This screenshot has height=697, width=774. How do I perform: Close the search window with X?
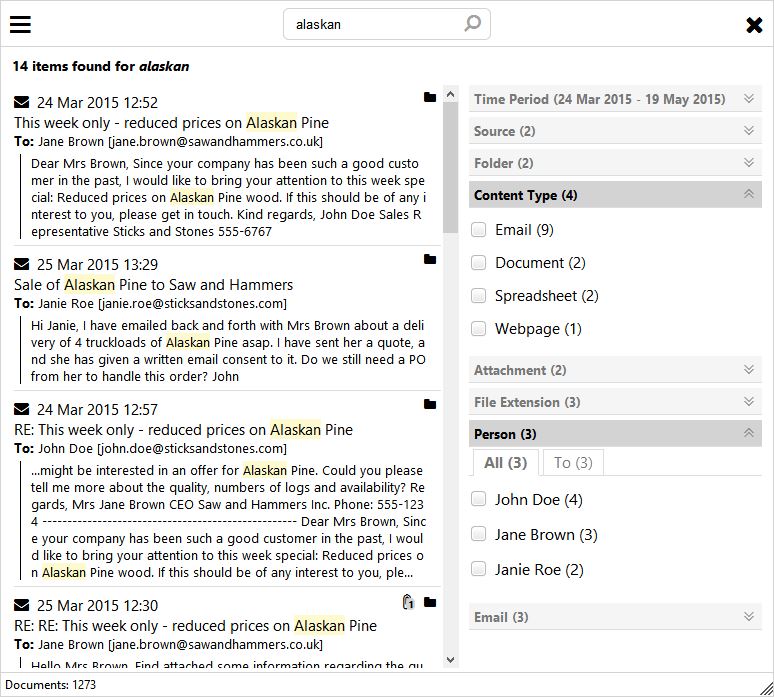click(x=754, y=25)
